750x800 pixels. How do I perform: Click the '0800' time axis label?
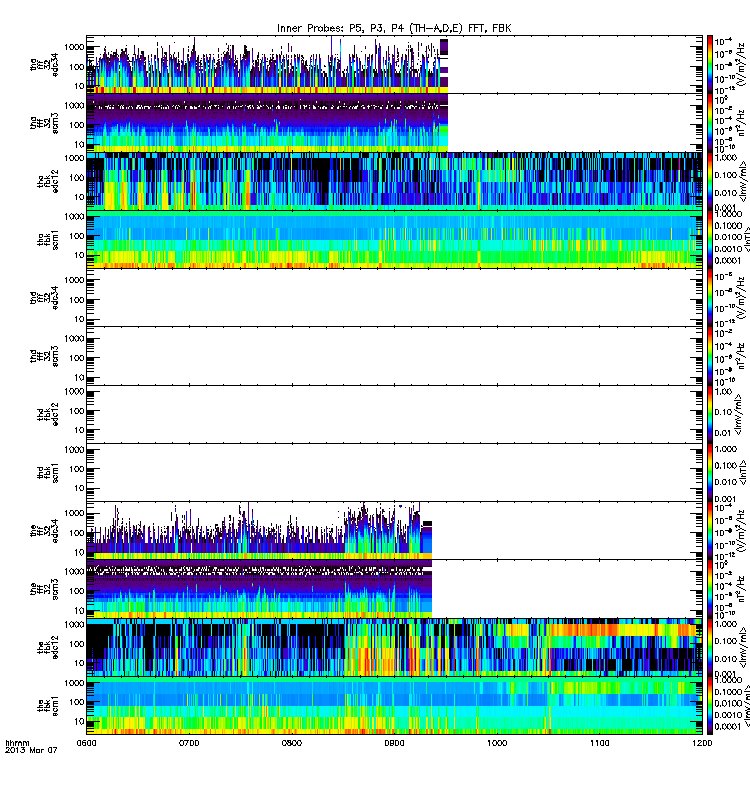tap(292, 743)
